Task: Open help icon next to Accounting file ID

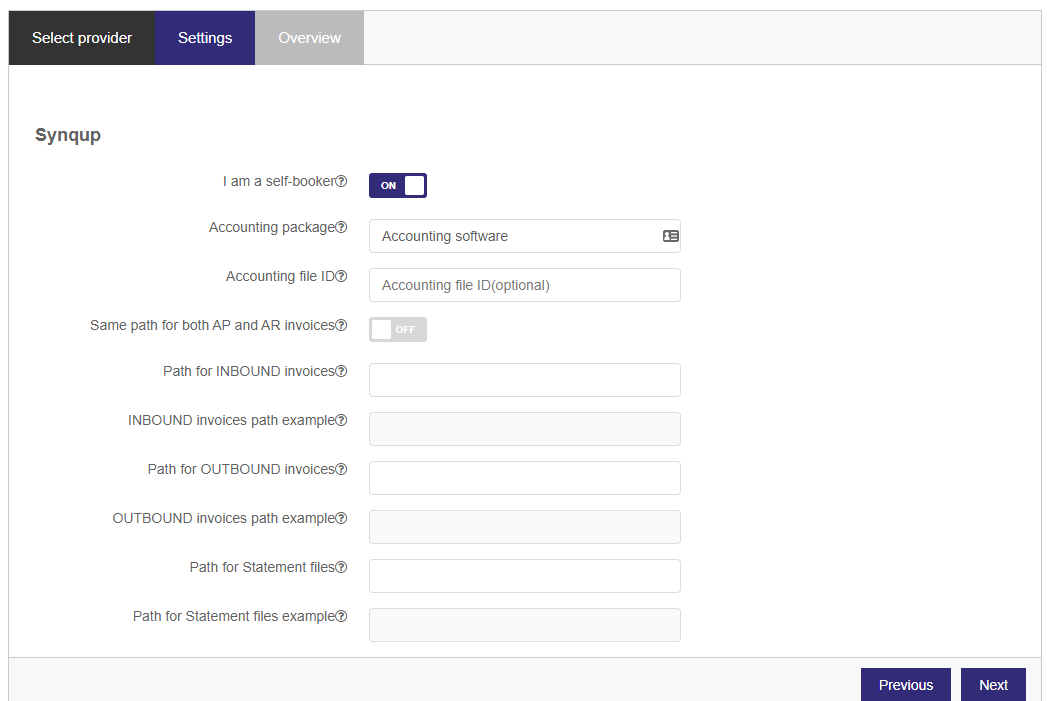Action: point(341,276)
